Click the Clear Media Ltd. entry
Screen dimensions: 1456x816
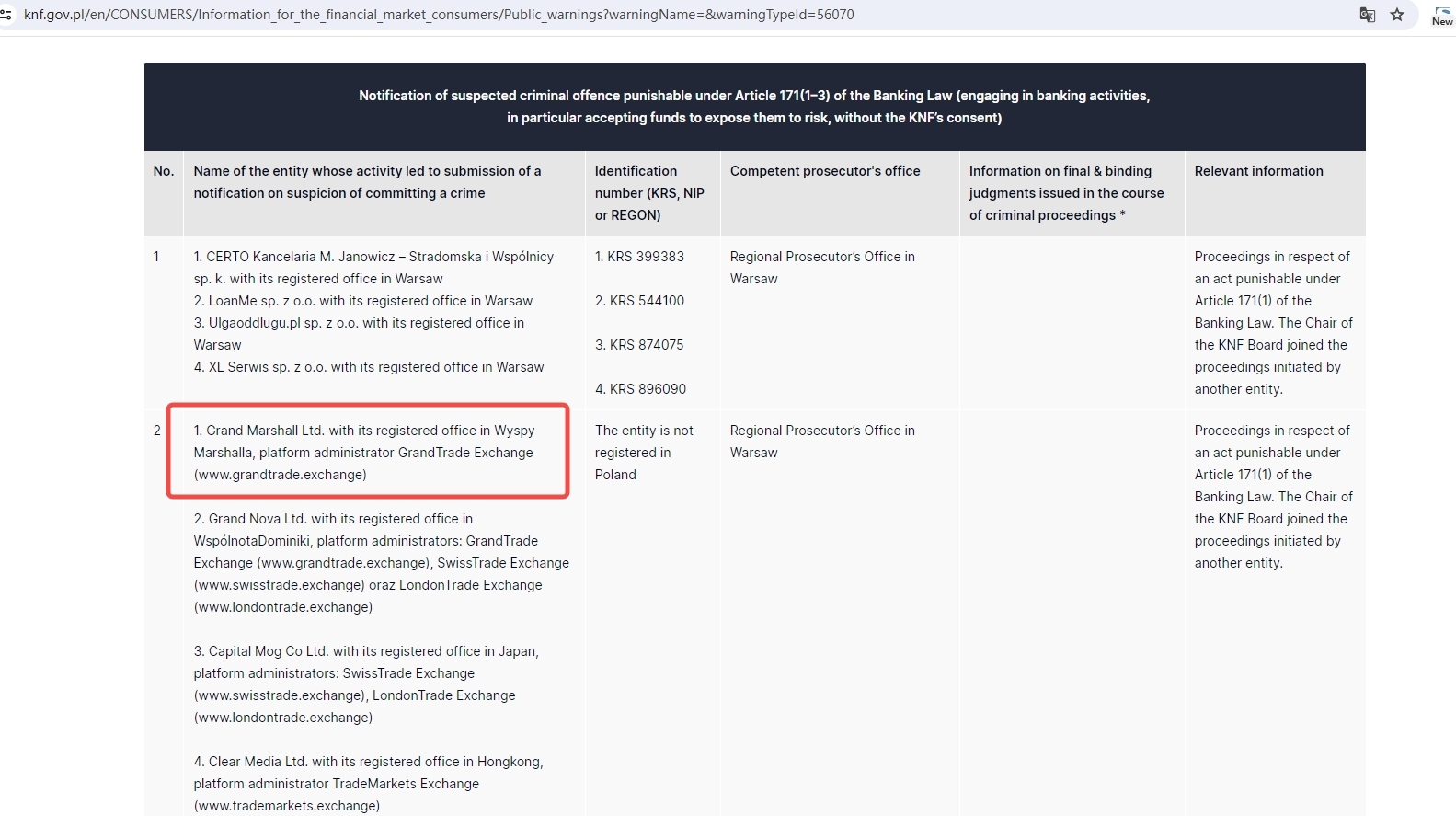[367, 783]
